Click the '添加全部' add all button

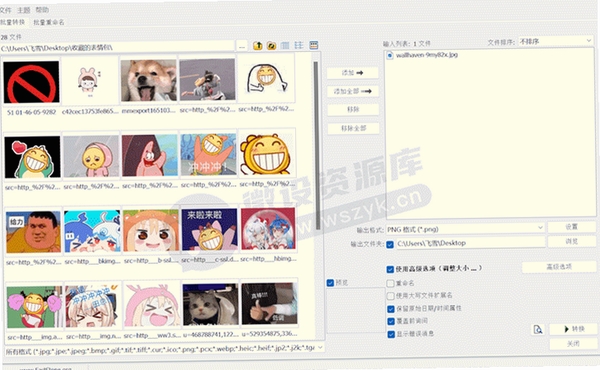pos(353,91)
